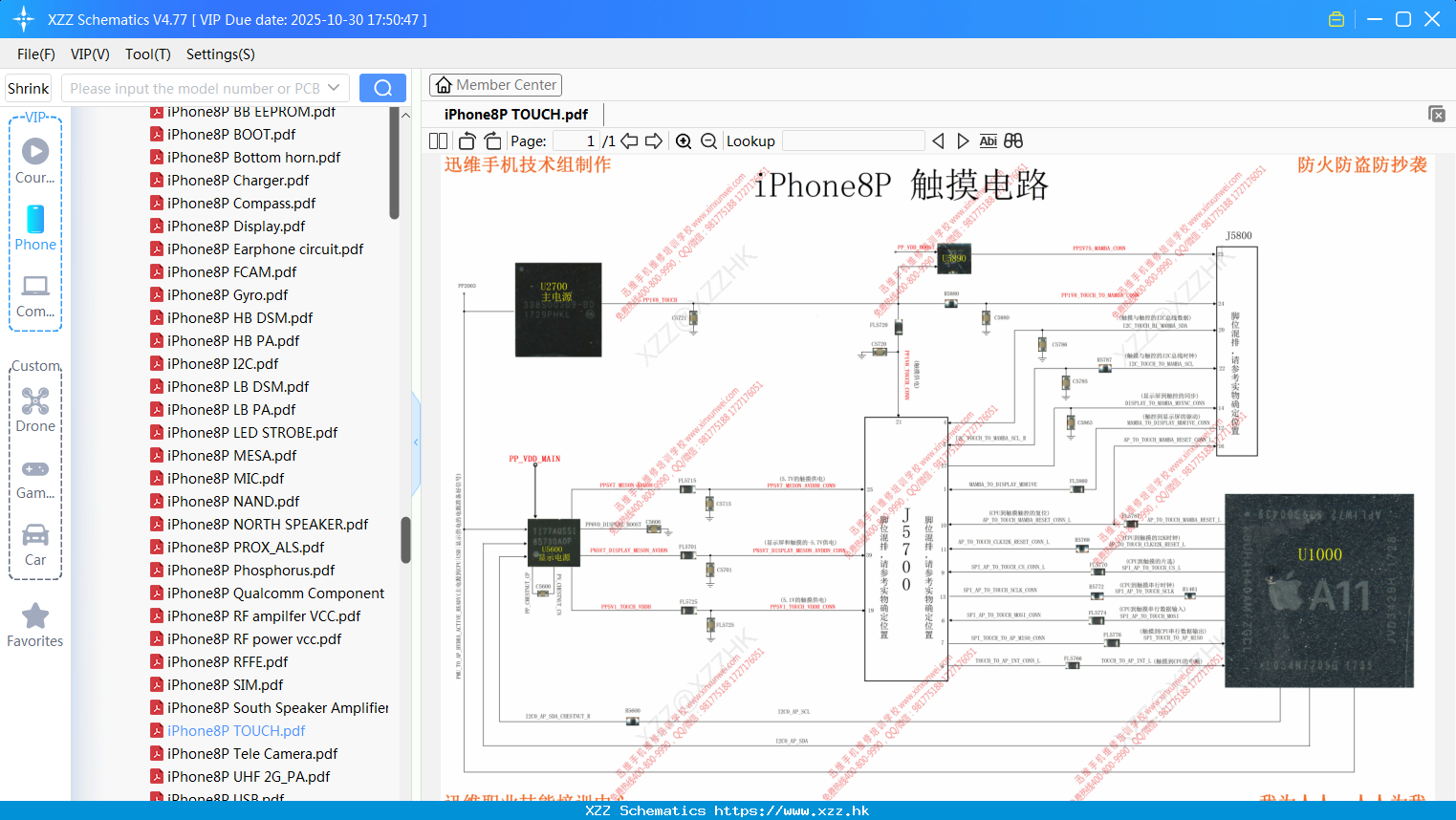Screen dimensions: 1456x820
Task: Open the website link in status bar
Action: 792,810
